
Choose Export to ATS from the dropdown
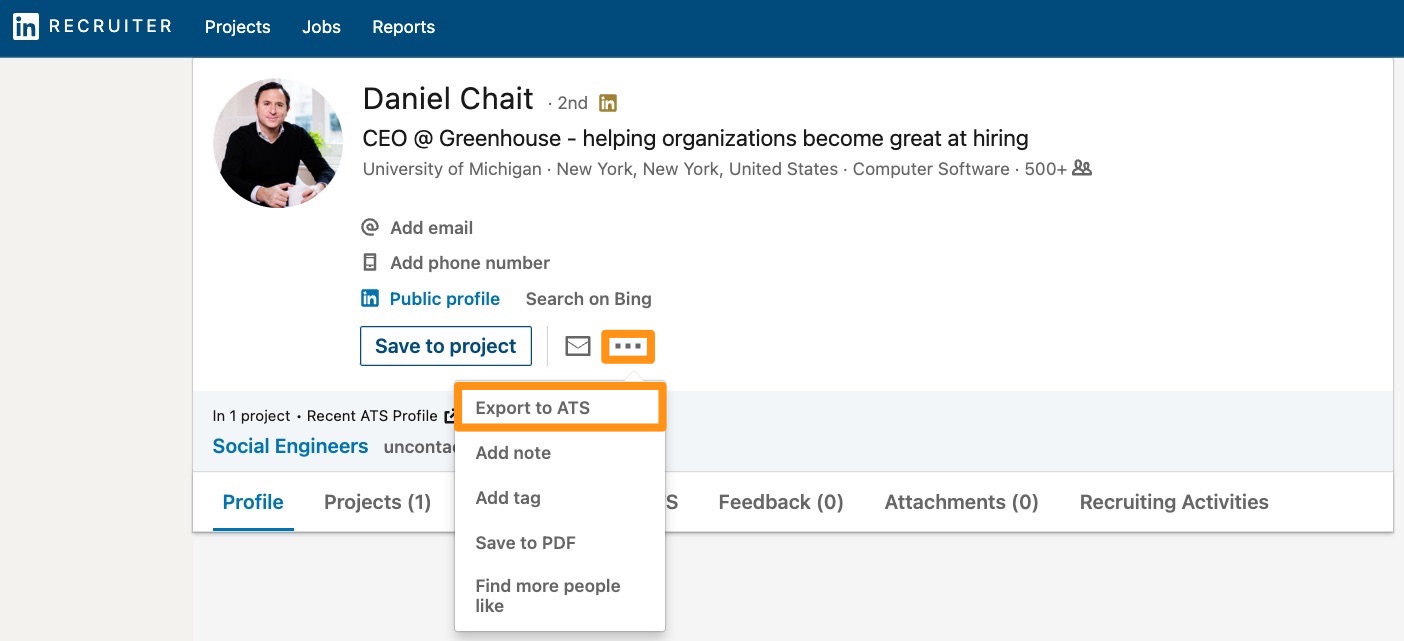click(x=560, y=408)
